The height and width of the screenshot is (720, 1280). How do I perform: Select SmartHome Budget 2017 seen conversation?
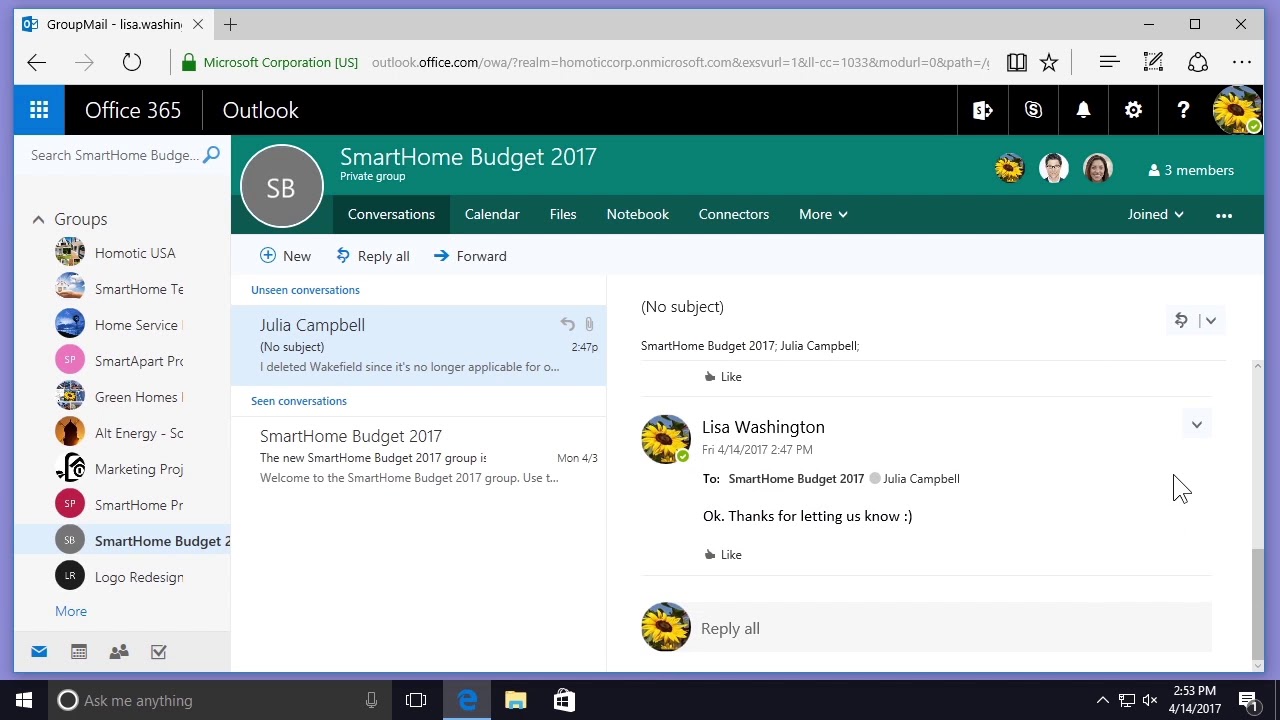[418, 457]
